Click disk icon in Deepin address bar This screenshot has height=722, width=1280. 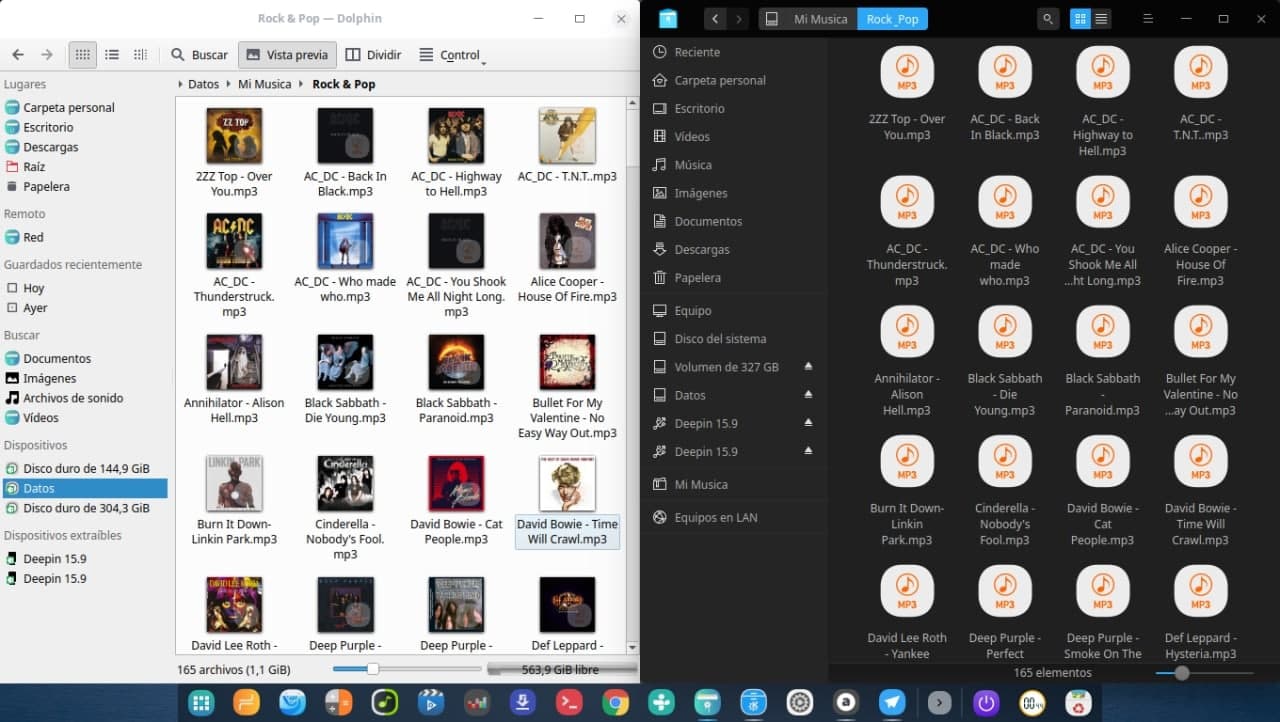772,19
